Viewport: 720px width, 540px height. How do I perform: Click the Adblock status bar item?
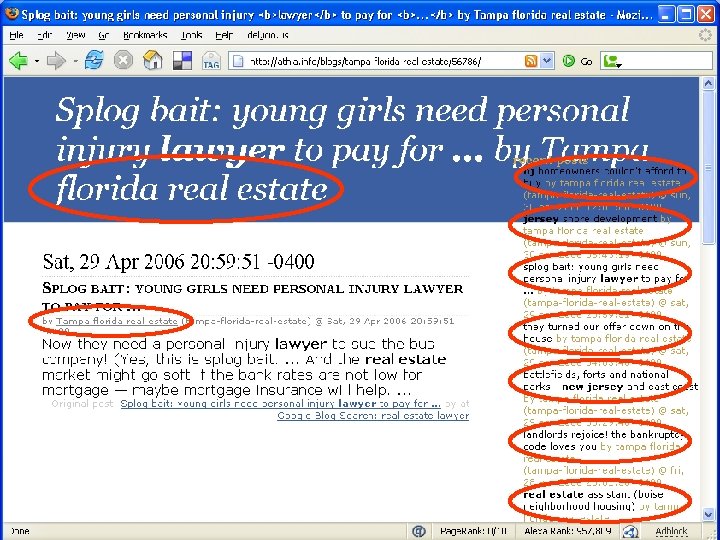point(671,531)
